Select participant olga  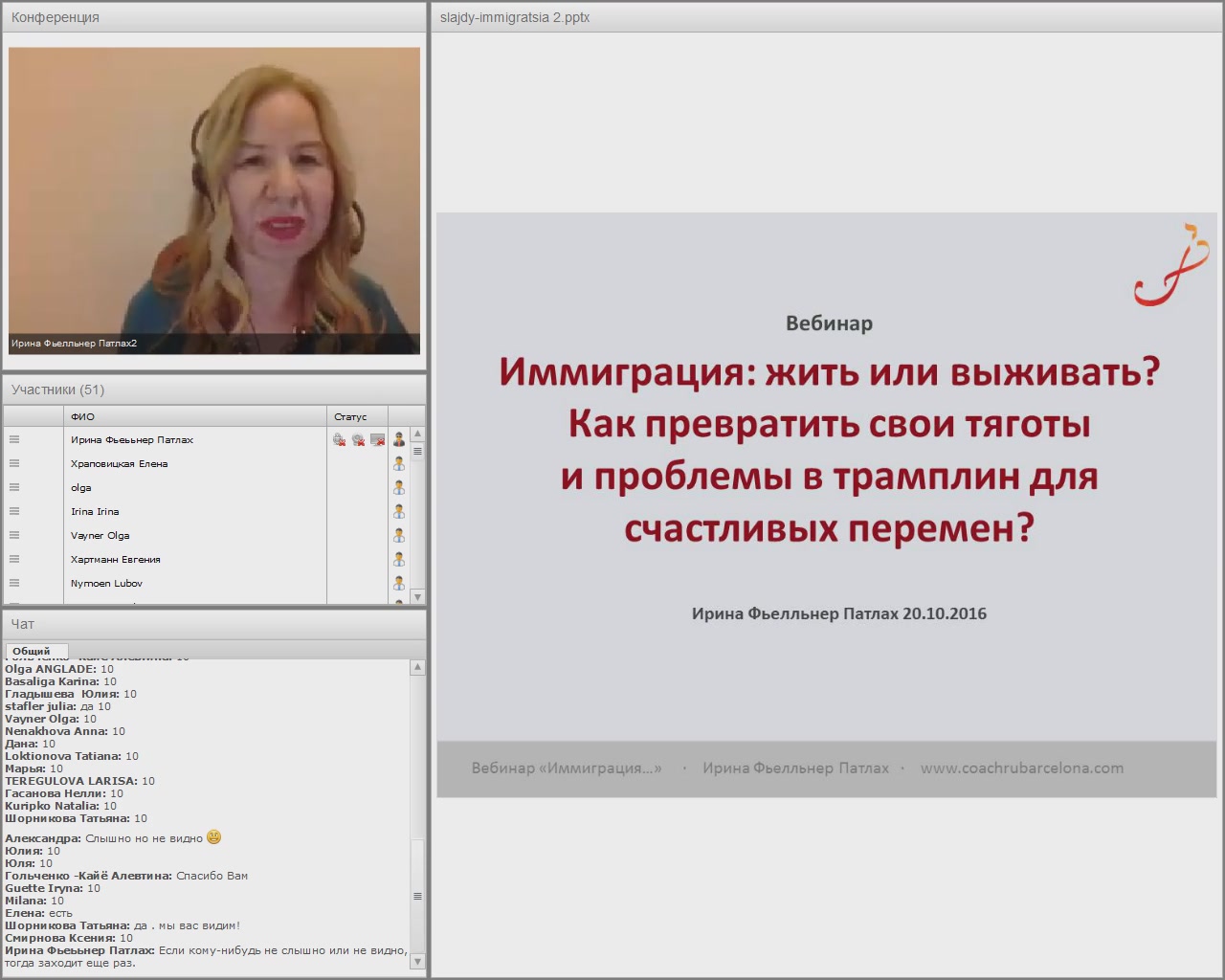(x=81, y=488)
